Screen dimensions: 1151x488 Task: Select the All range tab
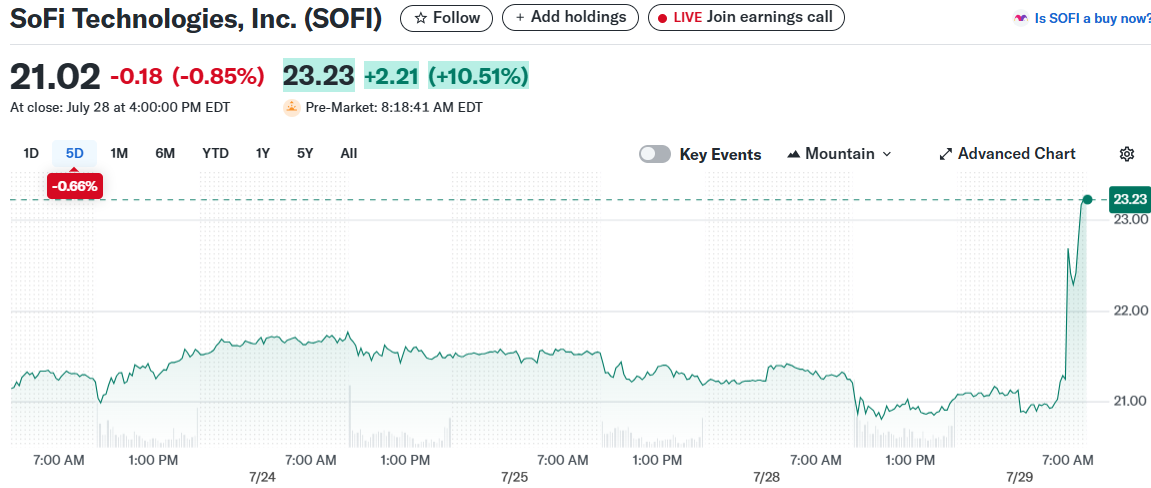click(x=349, y=153)
